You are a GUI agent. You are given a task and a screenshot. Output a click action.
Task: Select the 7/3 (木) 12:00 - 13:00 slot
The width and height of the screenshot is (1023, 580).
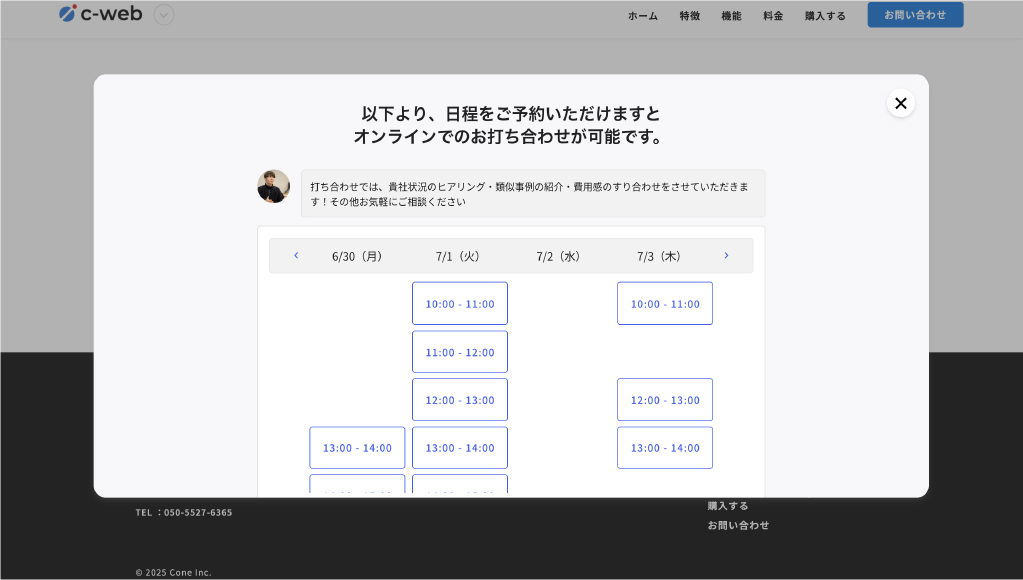click(x=665, y=400)
